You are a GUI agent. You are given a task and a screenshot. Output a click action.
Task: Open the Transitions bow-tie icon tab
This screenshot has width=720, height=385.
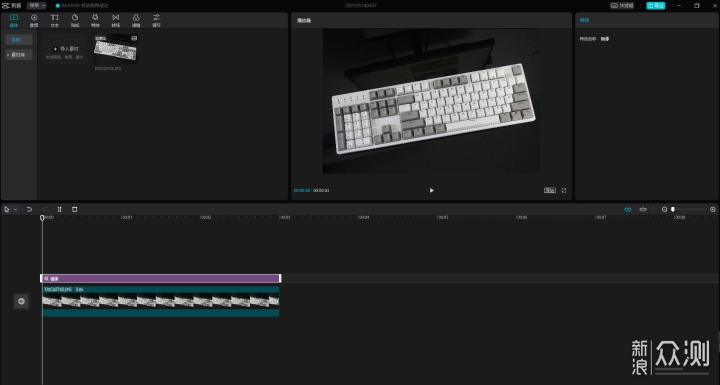click(x=116, y=20)
